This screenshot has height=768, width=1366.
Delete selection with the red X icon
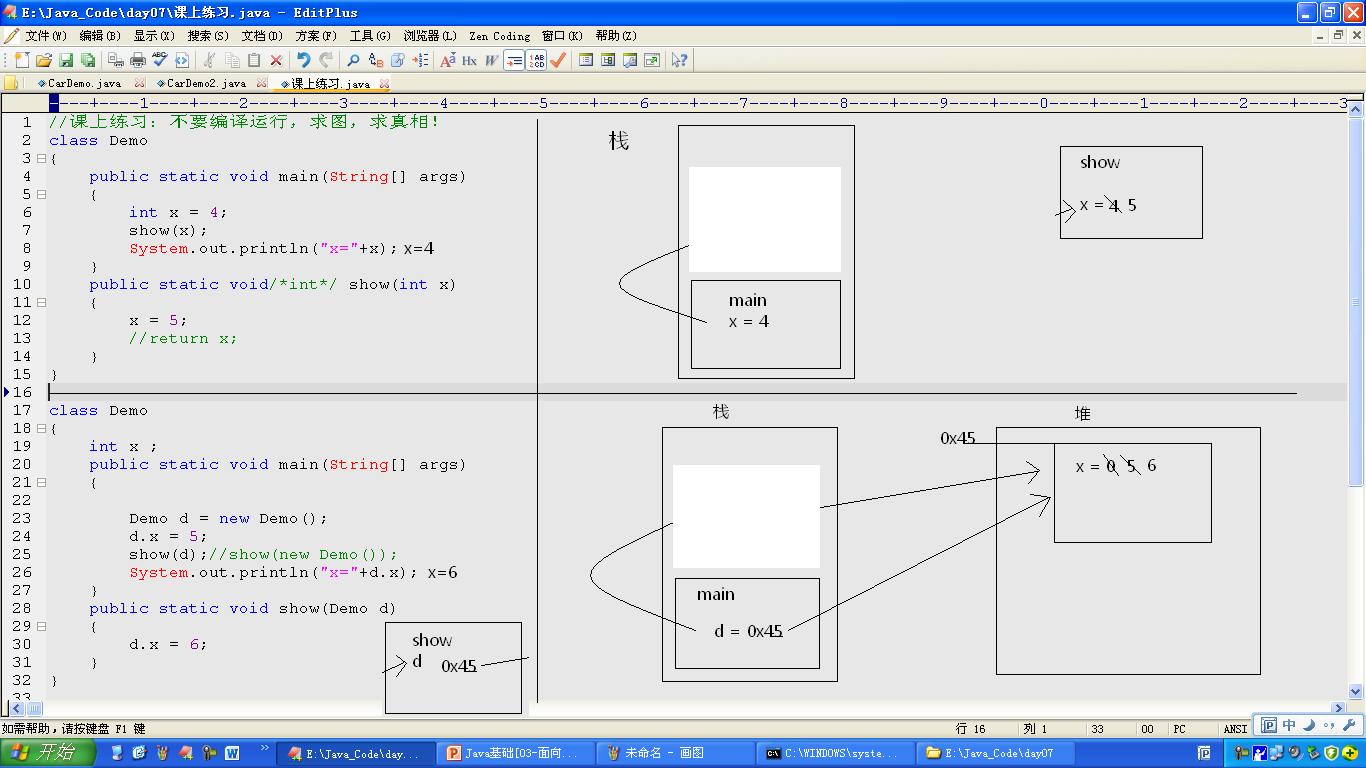pos(276,60)
